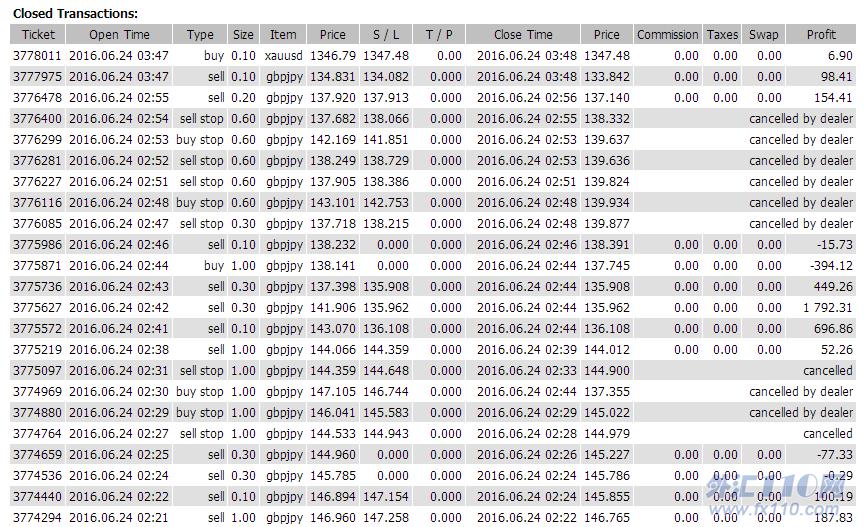Click the Closed Transactions heading
867x527 pixels.
(75, 13)
